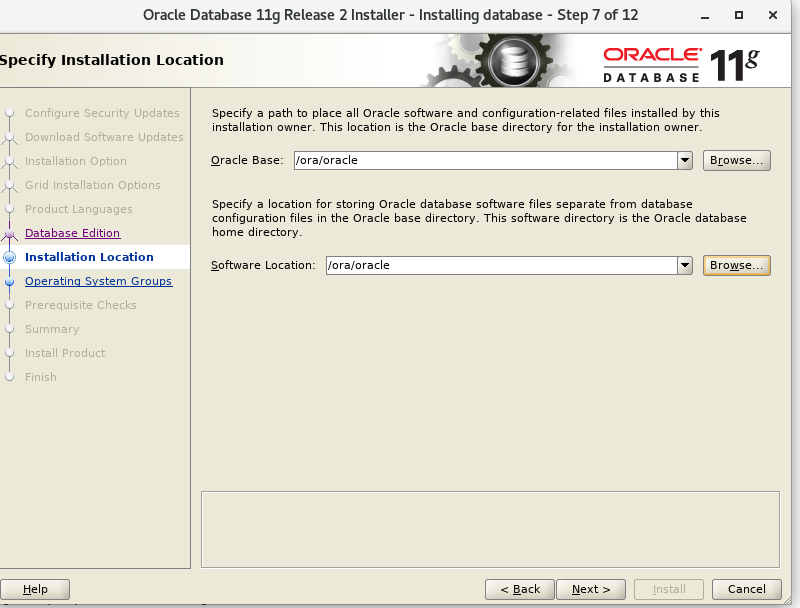
Task: Click the Specify Installation Location heading
Action: click(111, 60)
